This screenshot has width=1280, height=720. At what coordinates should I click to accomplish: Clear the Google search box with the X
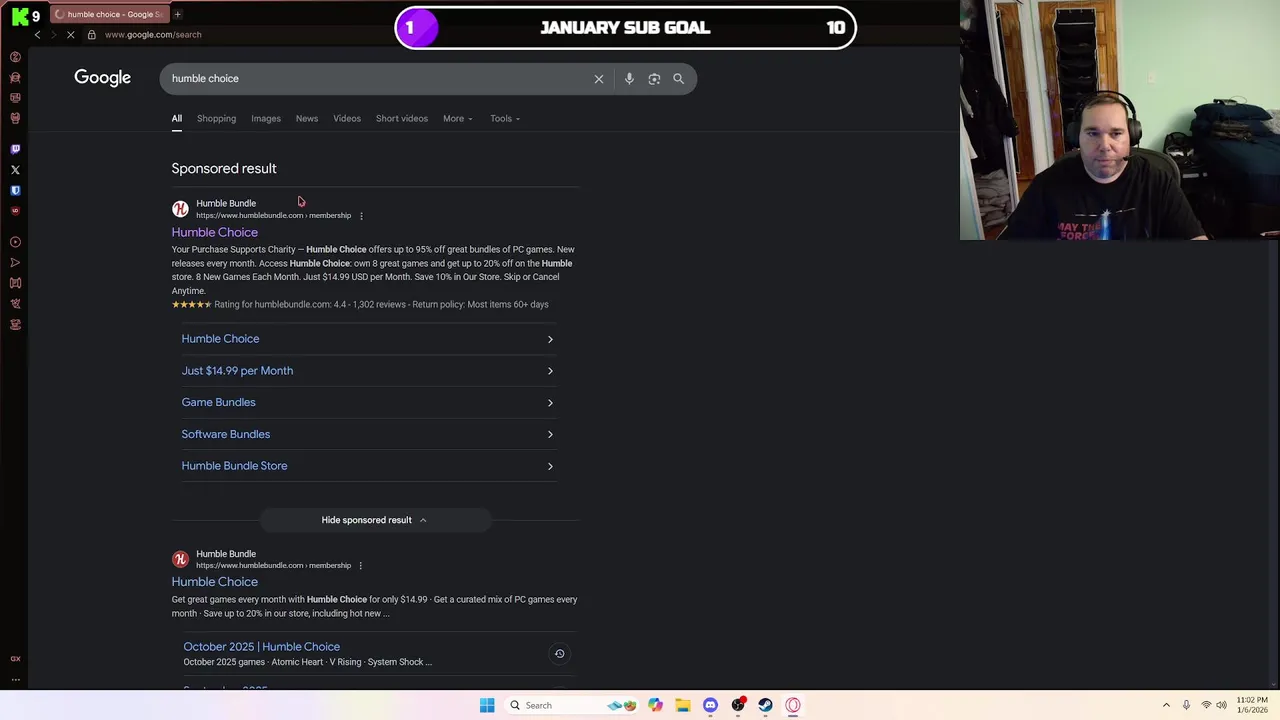(x=599, y=79)
